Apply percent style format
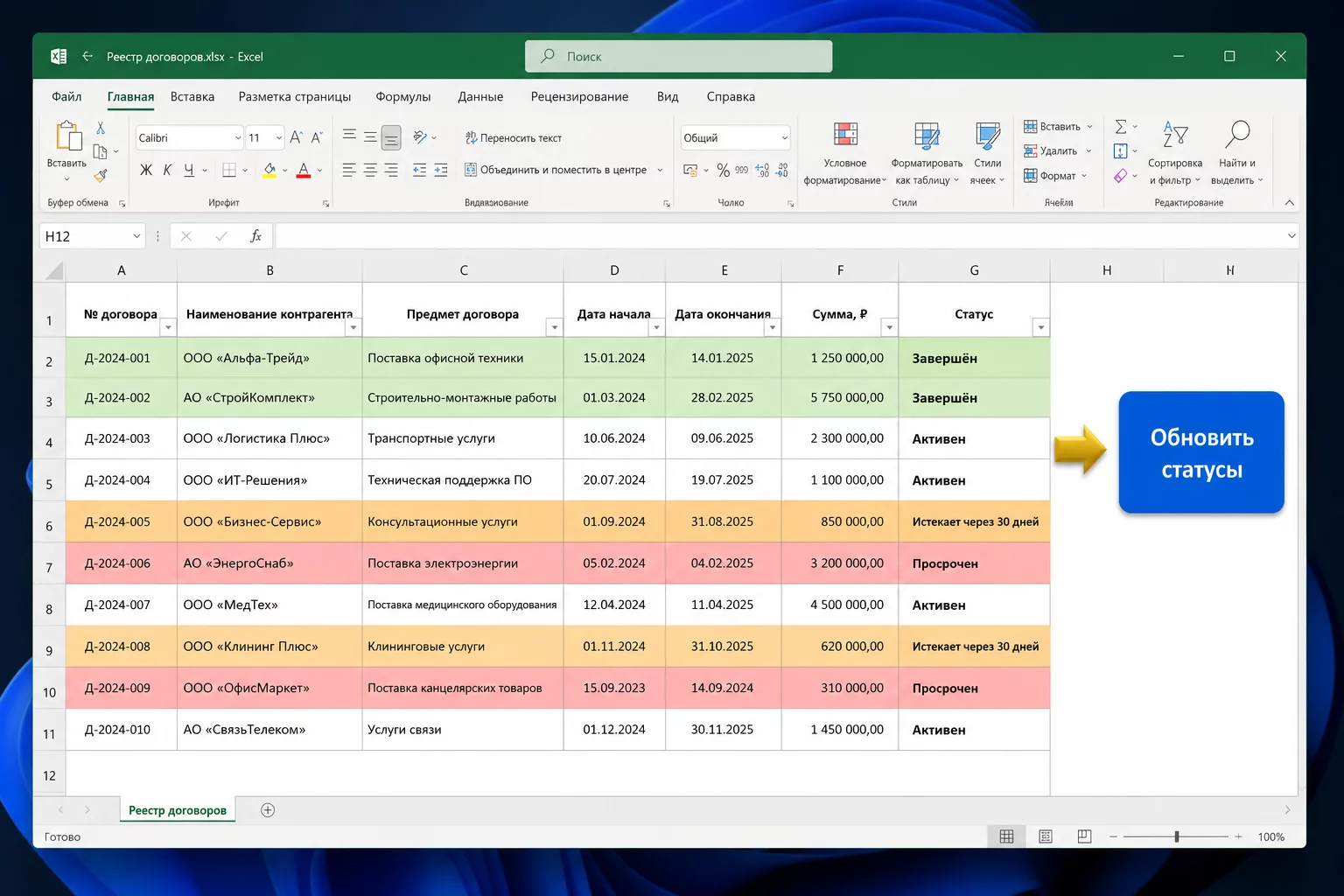This screenshot has width=1344, height=896. click(x=723, y=170)
